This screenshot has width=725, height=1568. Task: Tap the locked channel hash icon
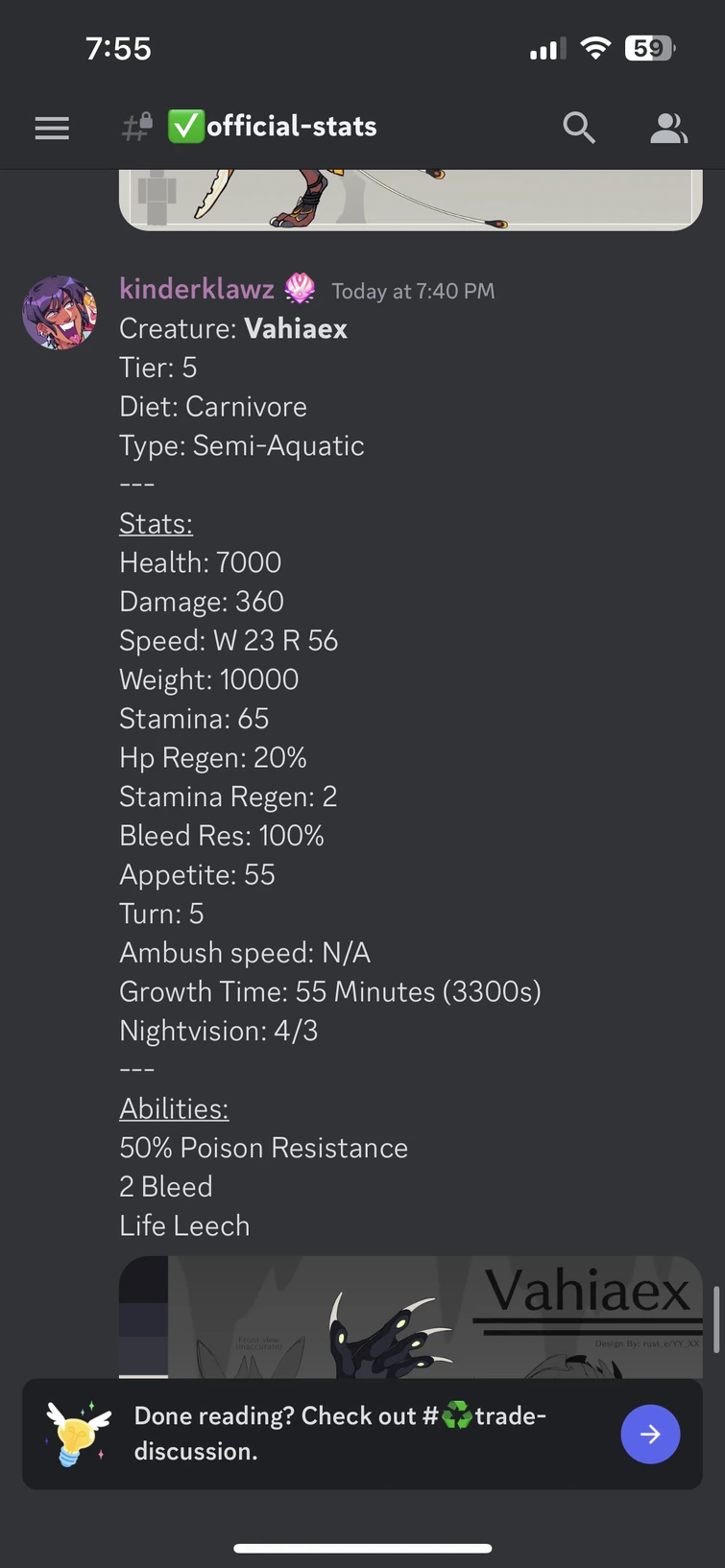[x=137, y=127]
